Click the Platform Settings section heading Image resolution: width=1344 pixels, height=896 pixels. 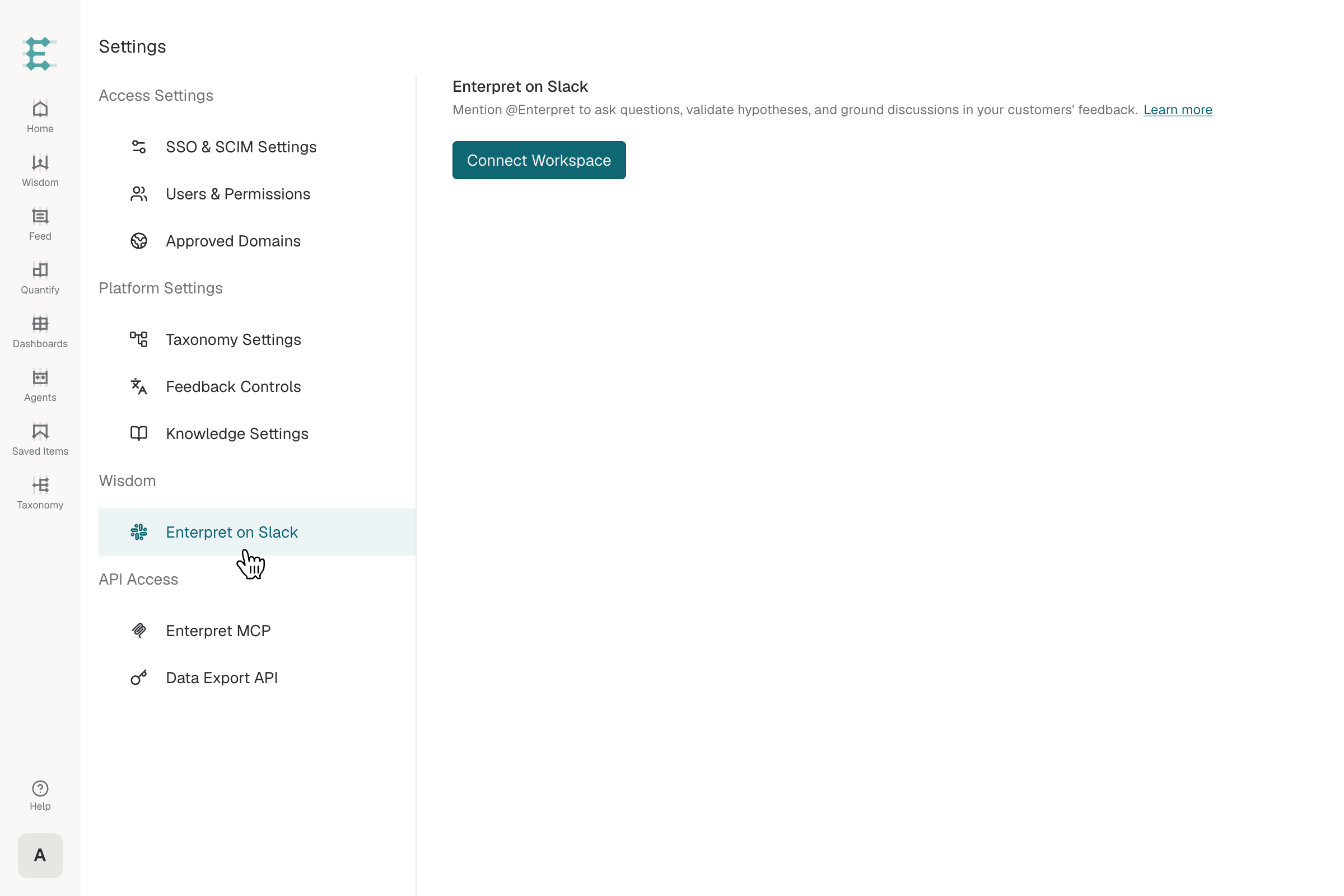pyautogui.click(x=161, y=288)
